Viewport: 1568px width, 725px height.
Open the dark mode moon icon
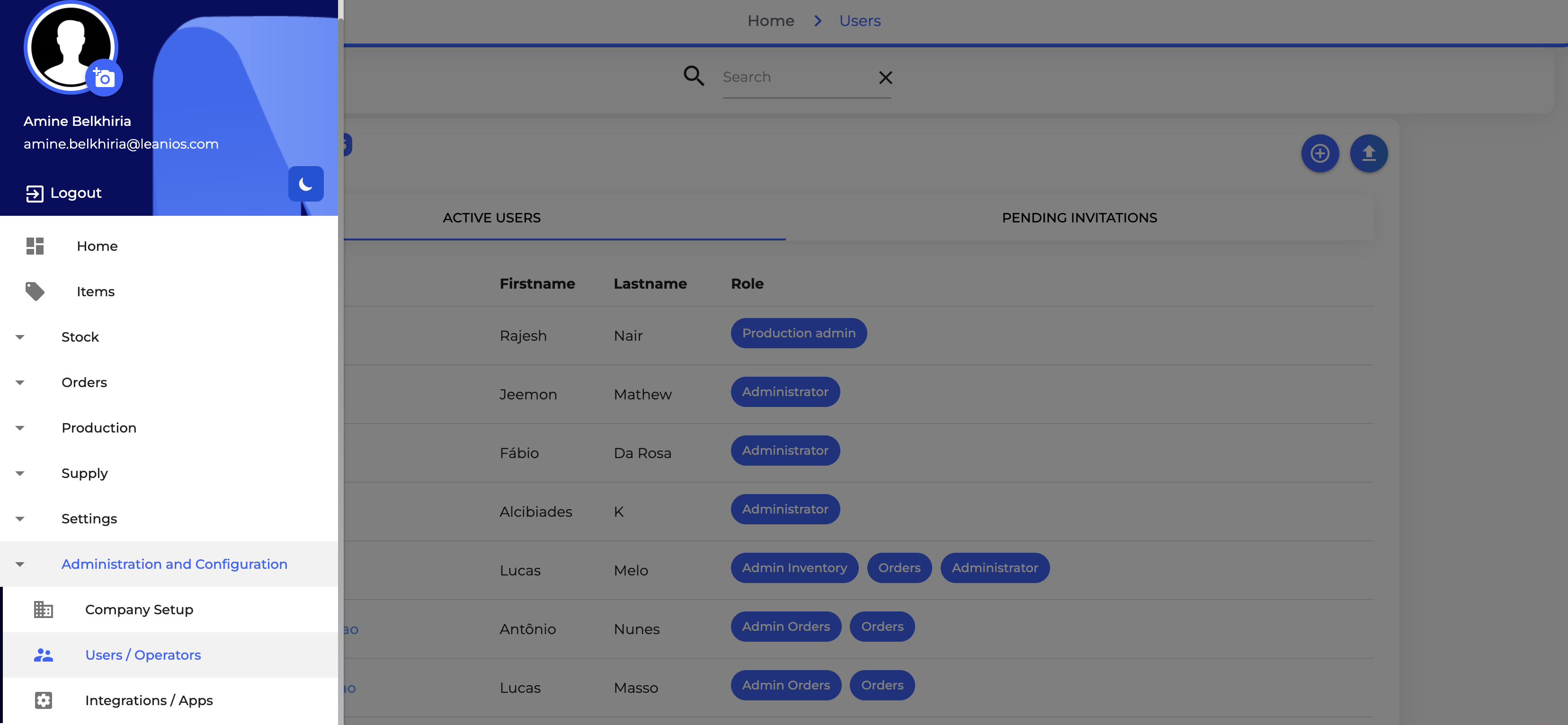[305, 184]
